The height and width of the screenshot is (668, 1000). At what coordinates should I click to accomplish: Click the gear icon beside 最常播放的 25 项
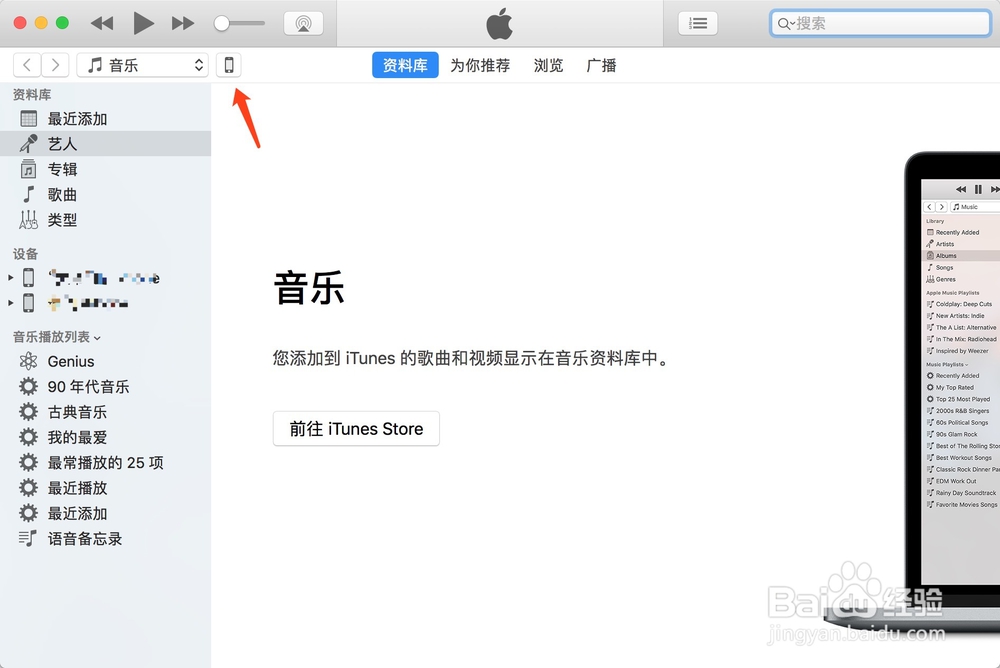[x=28, y=462]
